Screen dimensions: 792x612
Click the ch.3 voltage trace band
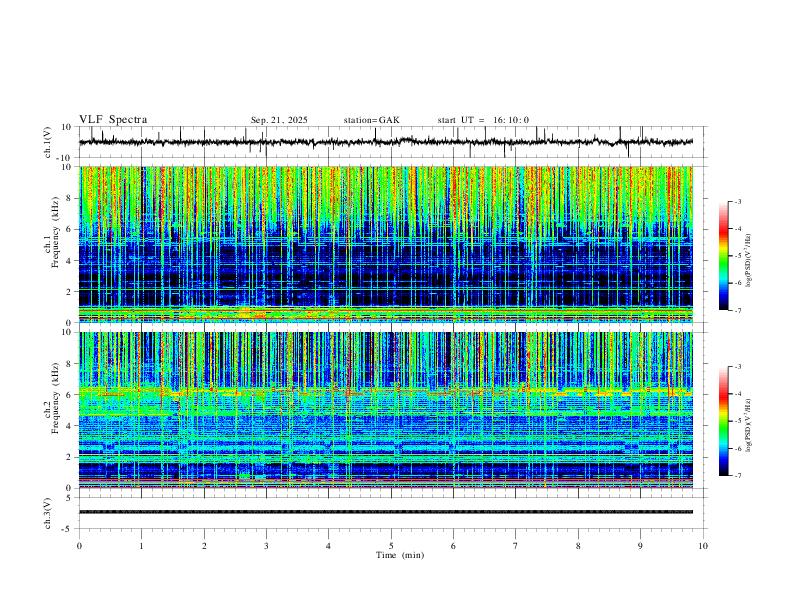tap(385, 512)
